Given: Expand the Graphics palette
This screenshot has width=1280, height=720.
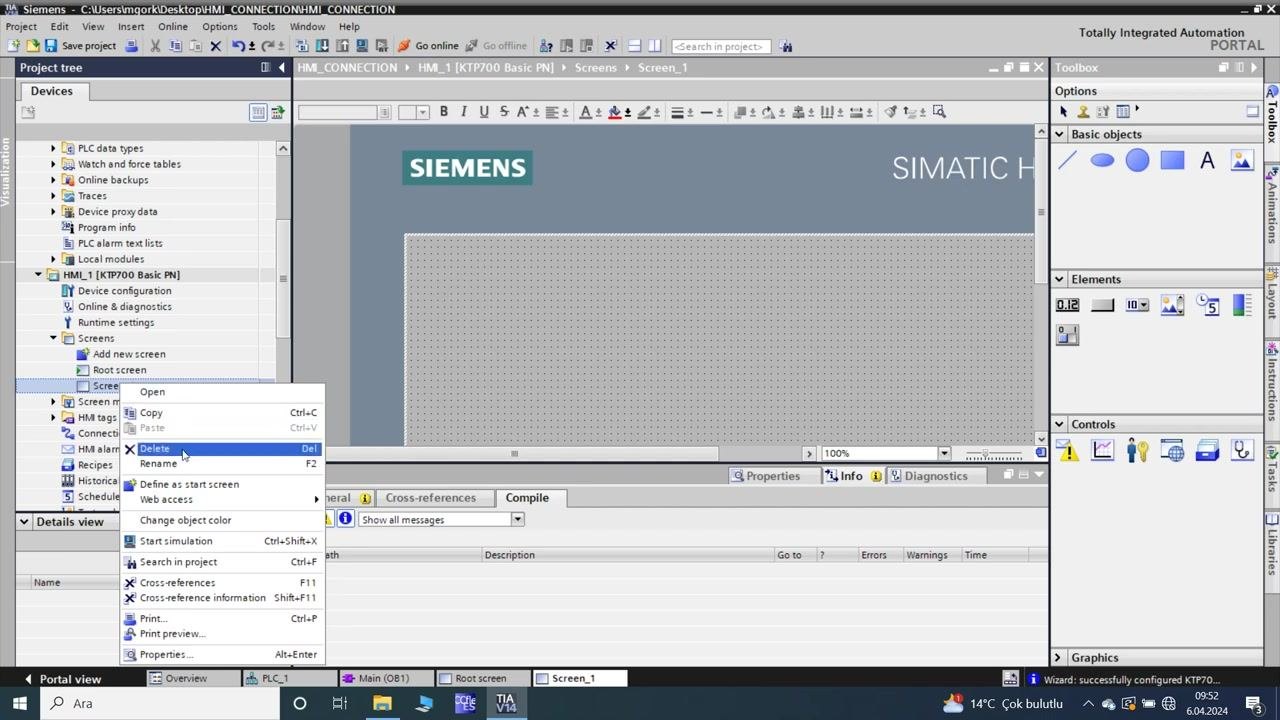Looking at the screenshot, I should coord(1059,658).
